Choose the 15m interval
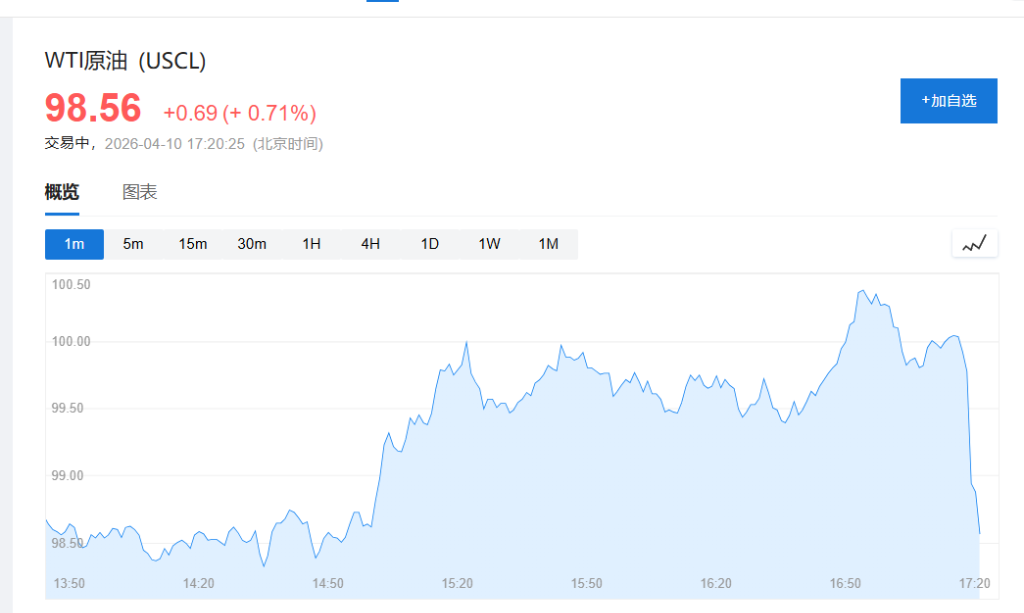The image size is (1024, 613). [x=193, y=244]
